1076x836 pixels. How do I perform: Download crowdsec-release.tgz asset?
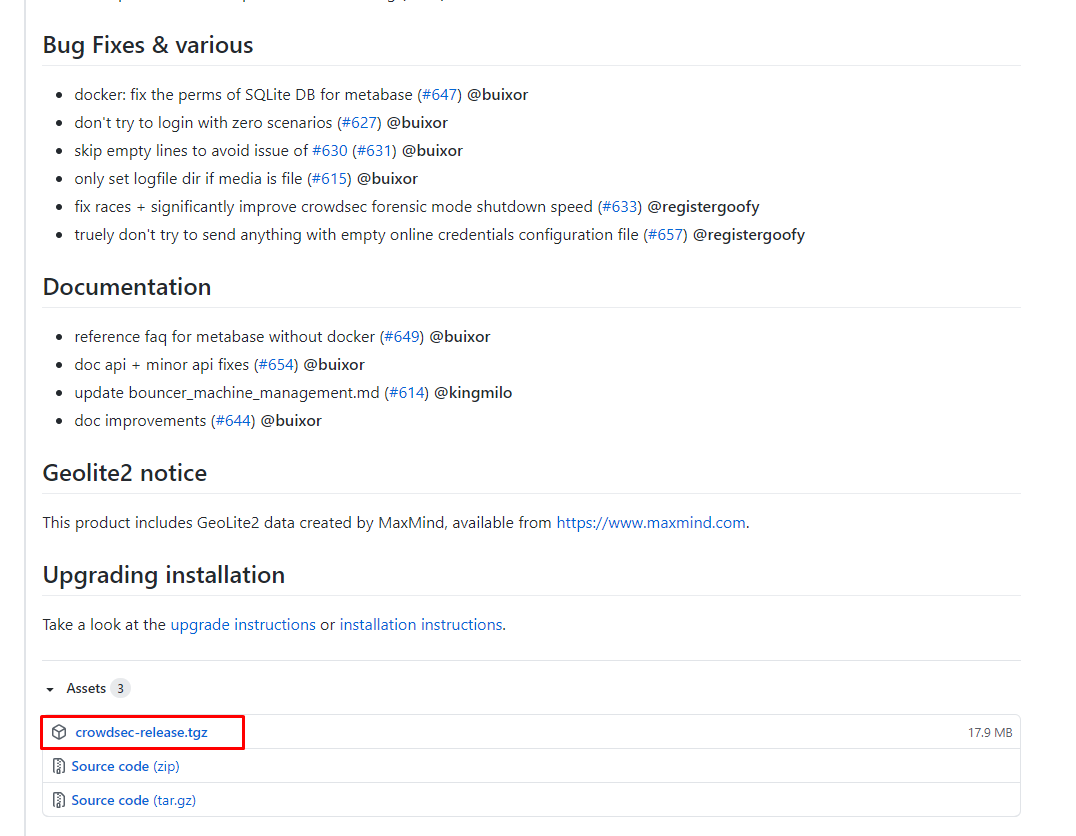click(x=141, y=732)
